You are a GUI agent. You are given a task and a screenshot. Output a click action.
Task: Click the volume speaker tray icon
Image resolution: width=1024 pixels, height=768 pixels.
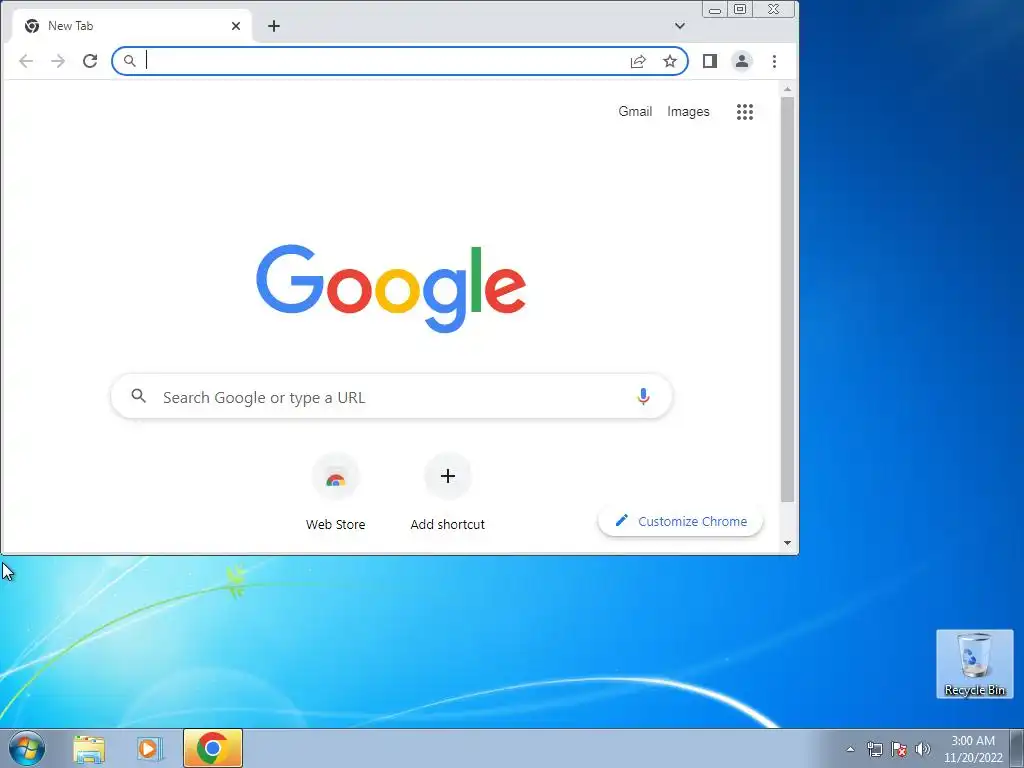[923, 749]
